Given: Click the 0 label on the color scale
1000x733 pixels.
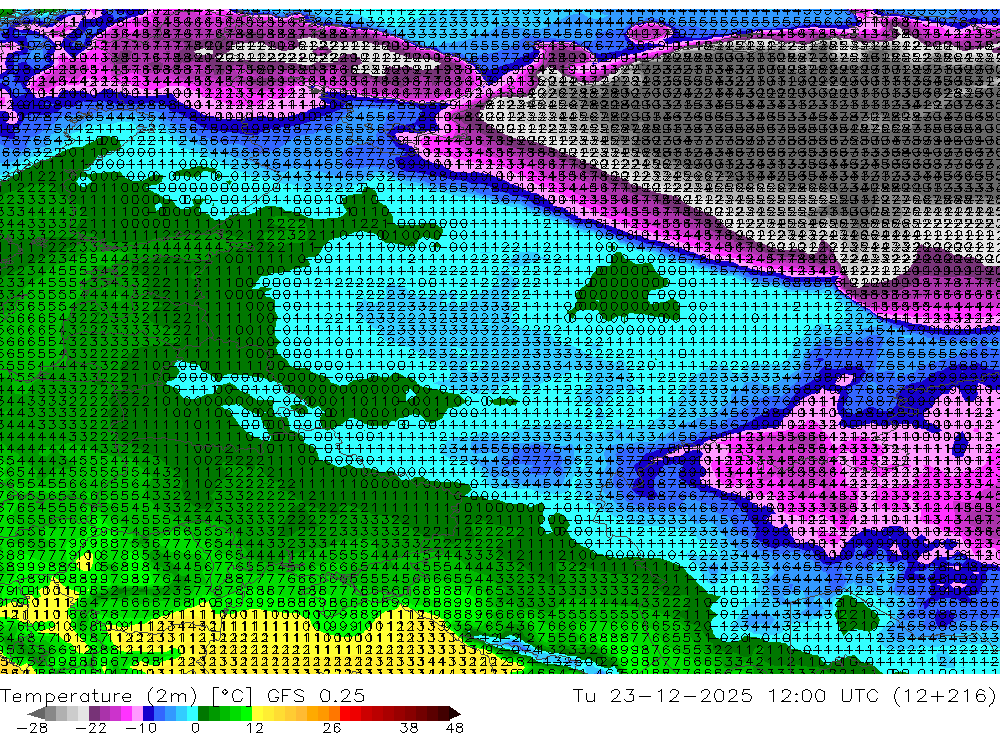Looking at the screenshot, I should [x=195, y=727].
